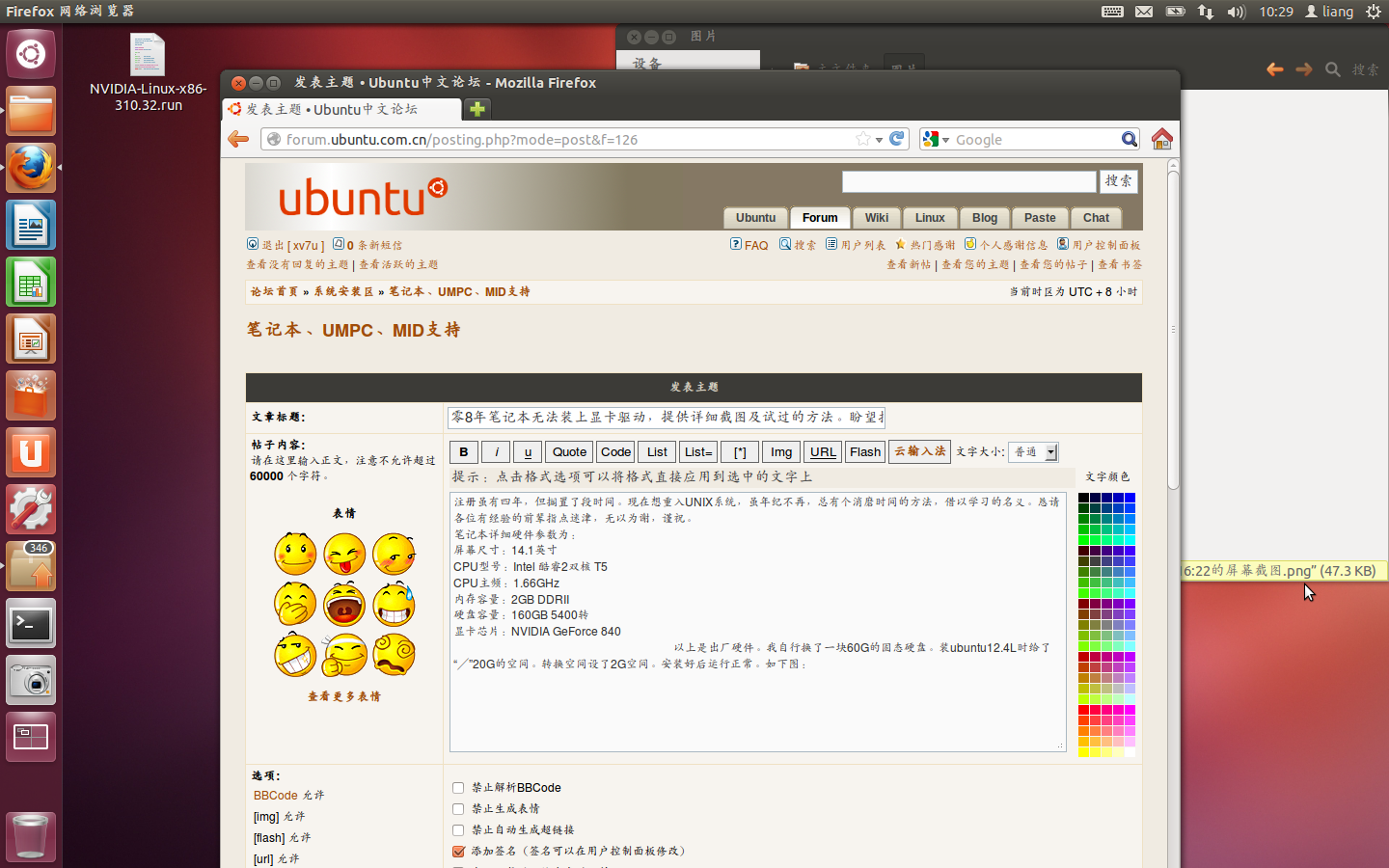Image resolution: width=1389 pixels, height=868 pixels.
Task: Switch to the Wiki navigation tab
Action: [877, 218]
